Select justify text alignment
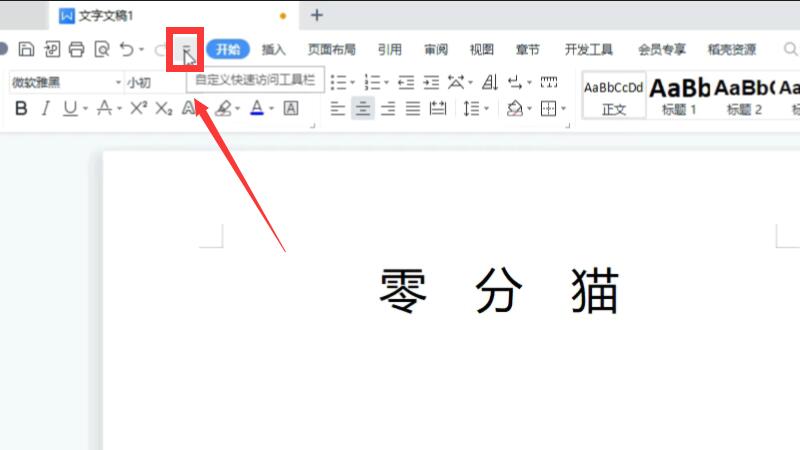The width and height of the screenshot is (800, 450). [413, 108]
